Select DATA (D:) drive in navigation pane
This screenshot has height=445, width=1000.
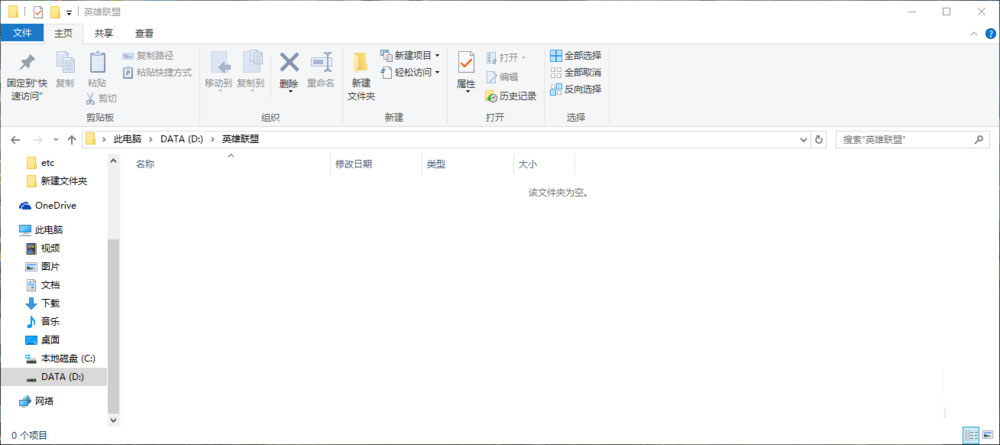click(x=54, y=377)
